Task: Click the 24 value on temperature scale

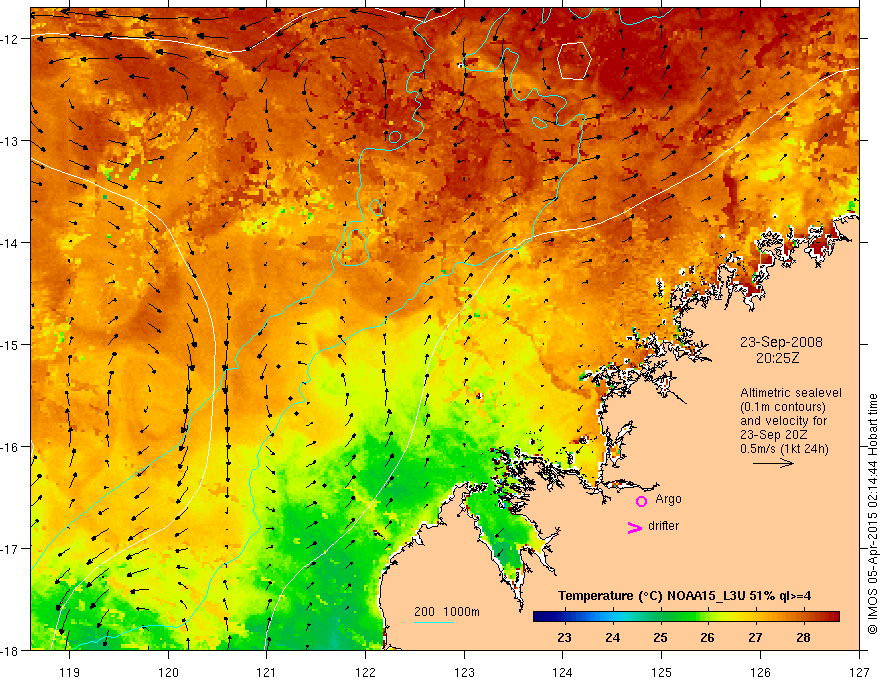Action: [612, 637]
